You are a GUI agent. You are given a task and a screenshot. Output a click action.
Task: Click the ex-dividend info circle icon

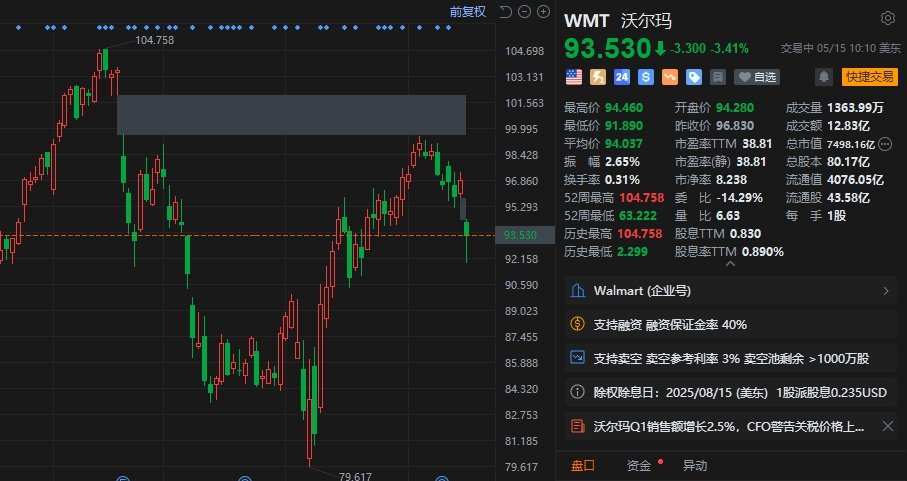577,392
